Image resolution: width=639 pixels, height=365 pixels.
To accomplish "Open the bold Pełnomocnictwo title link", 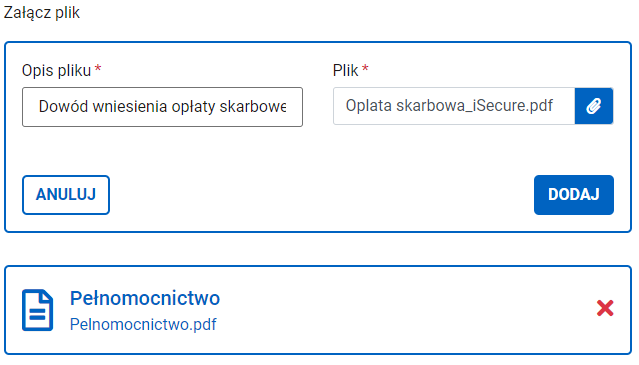I will 145,298.
